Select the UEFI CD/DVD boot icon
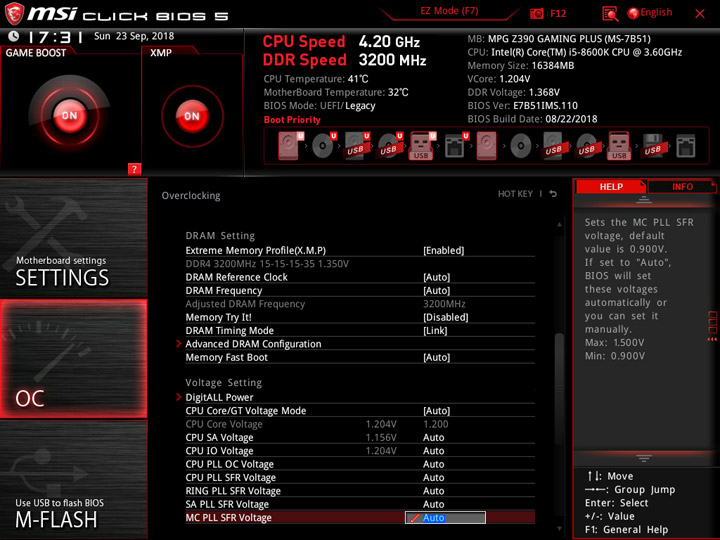The height and width of the screenshot is (540, 720). click(324, 146)
